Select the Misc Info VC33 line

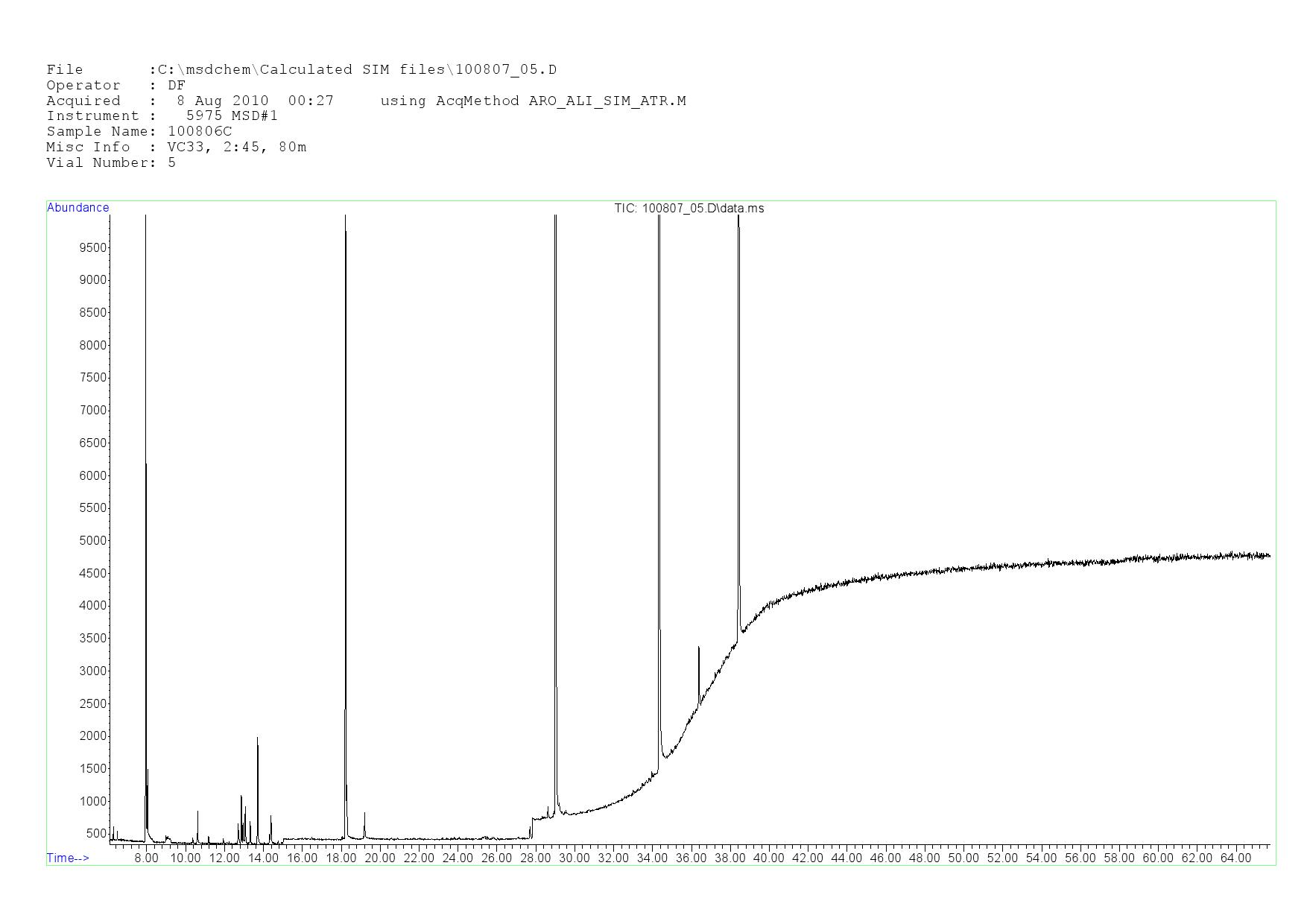[176, 148]
